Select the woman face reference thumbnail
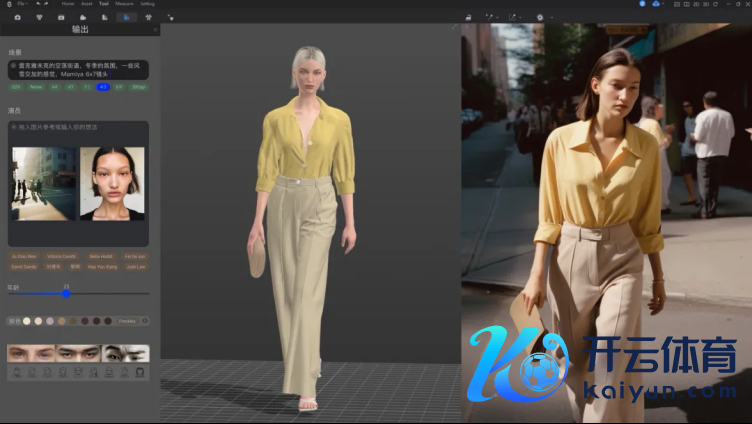 (x=112, y=183)
